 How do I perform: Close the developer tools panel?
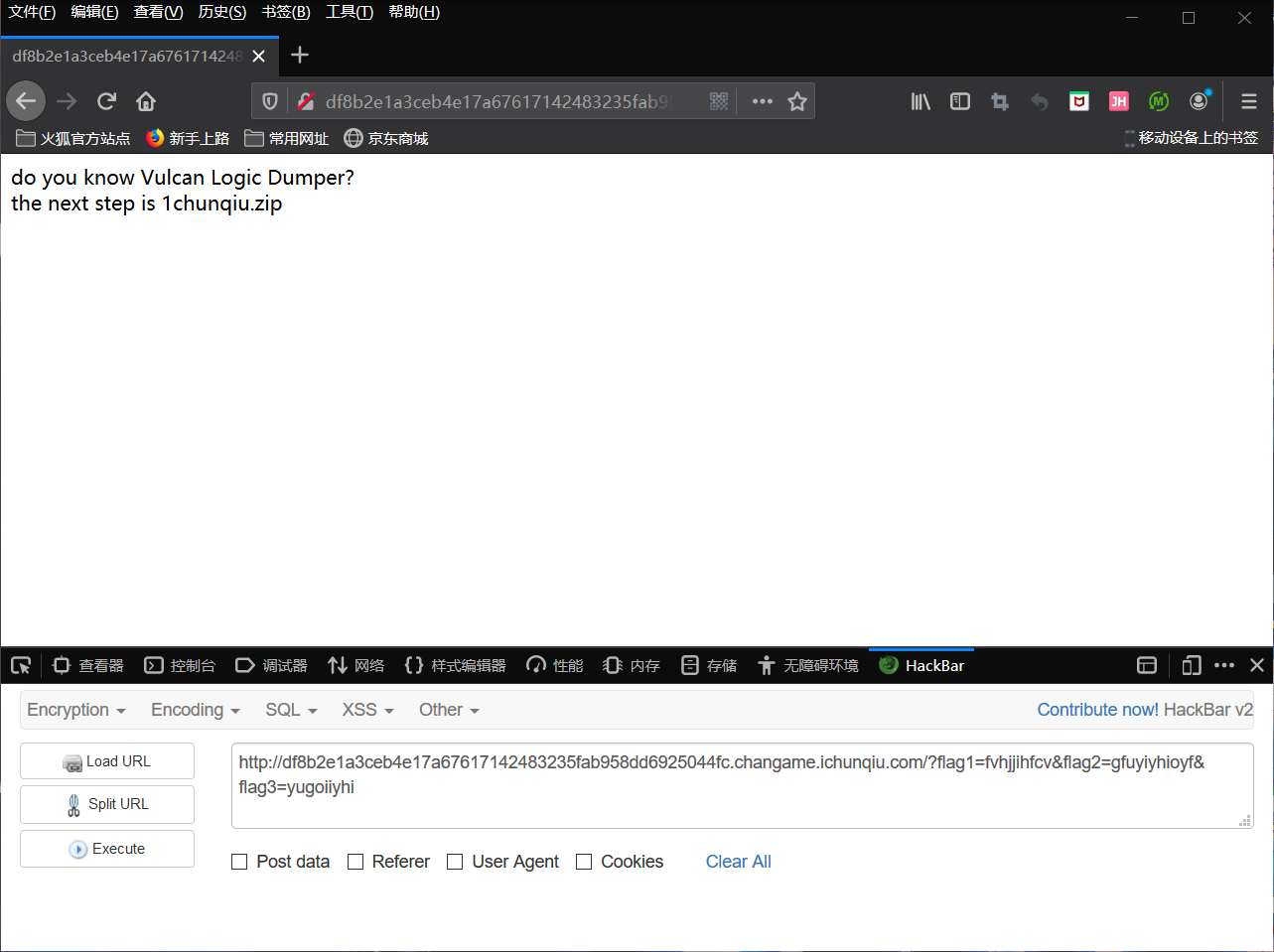point(1257,665)
